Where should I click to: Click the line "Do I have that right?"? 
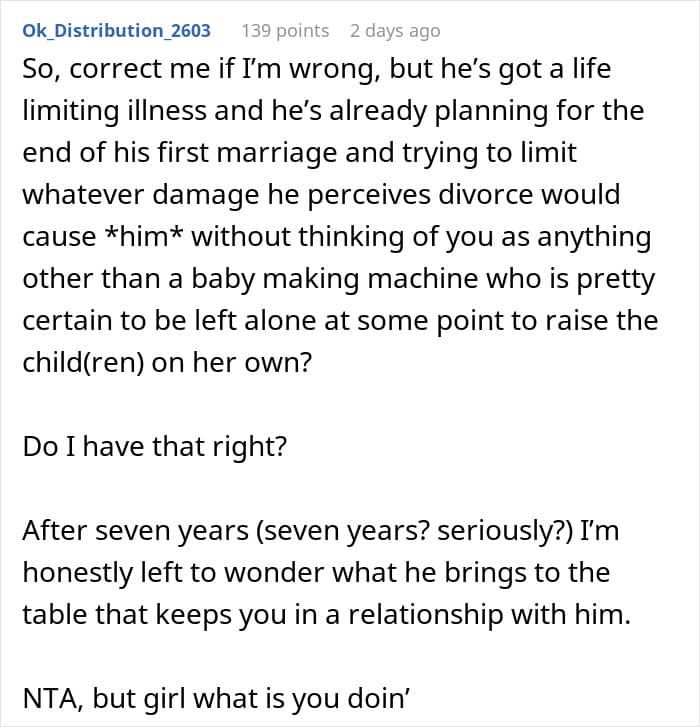(154, 446)
